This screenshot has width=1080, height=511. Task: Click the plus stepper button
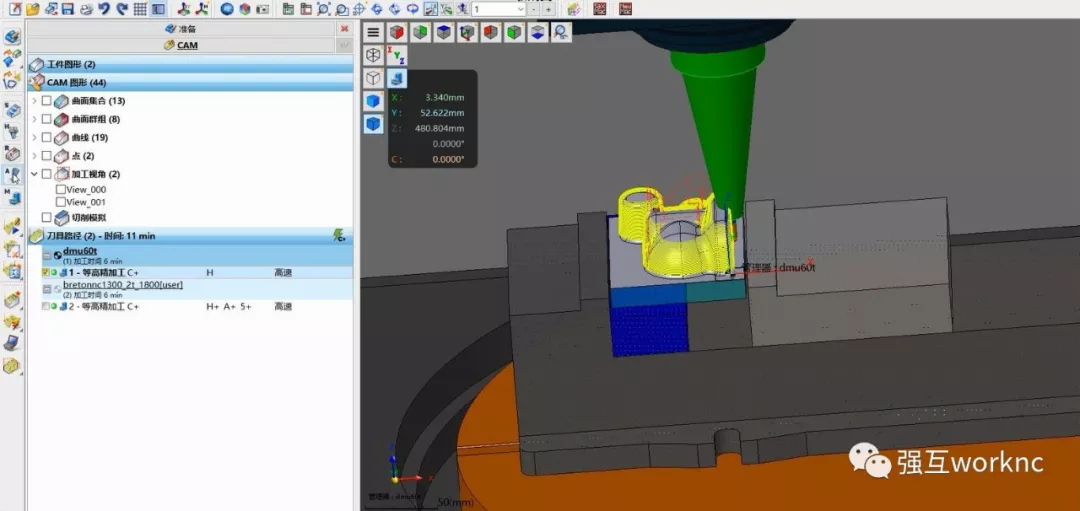coord(548,10)
